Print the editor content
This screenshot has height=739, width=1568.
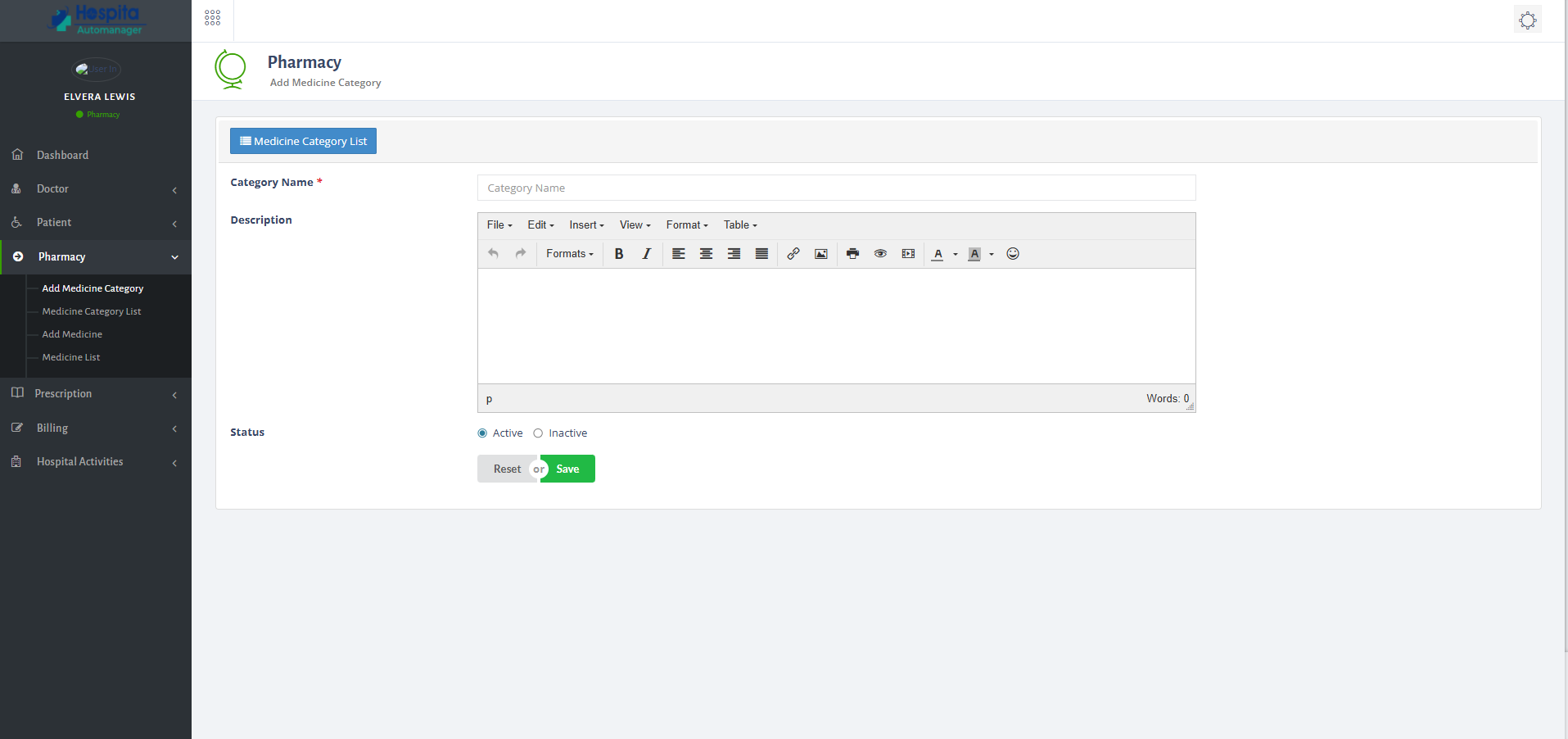pyautogui.click(x=852, y=254)
